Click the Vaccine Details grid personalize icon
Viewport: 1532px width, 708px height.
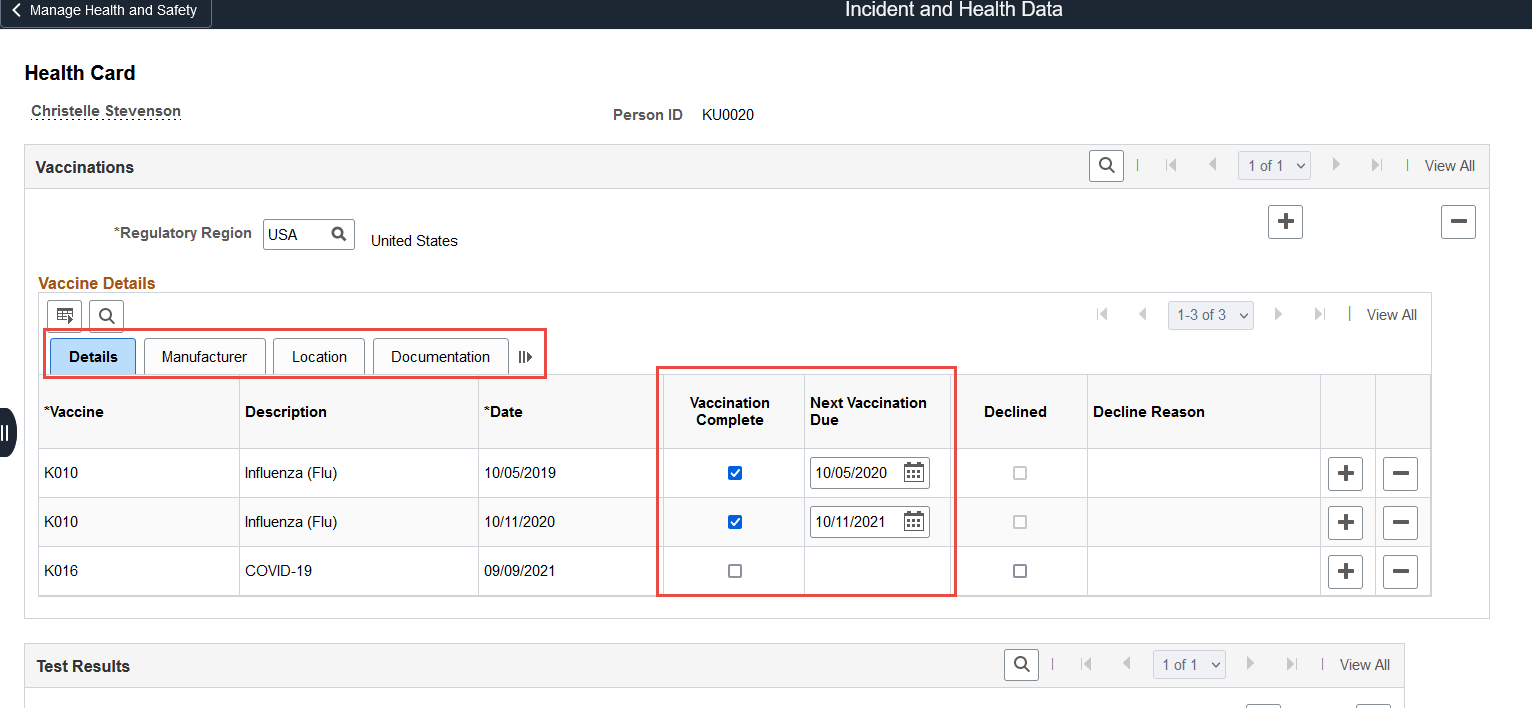(65, 316)
